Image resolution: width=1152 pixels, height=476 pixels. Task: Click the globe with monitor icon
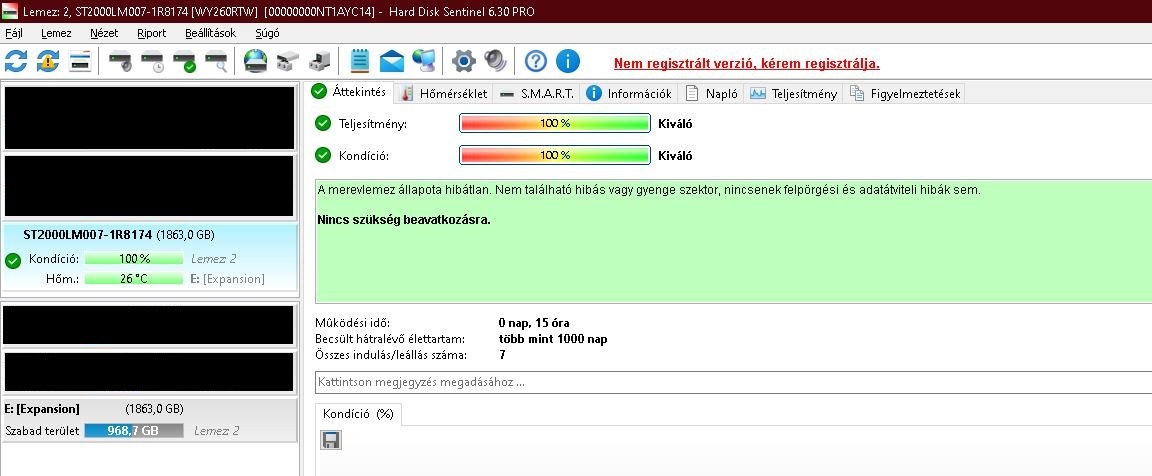[x=424, y=61]
